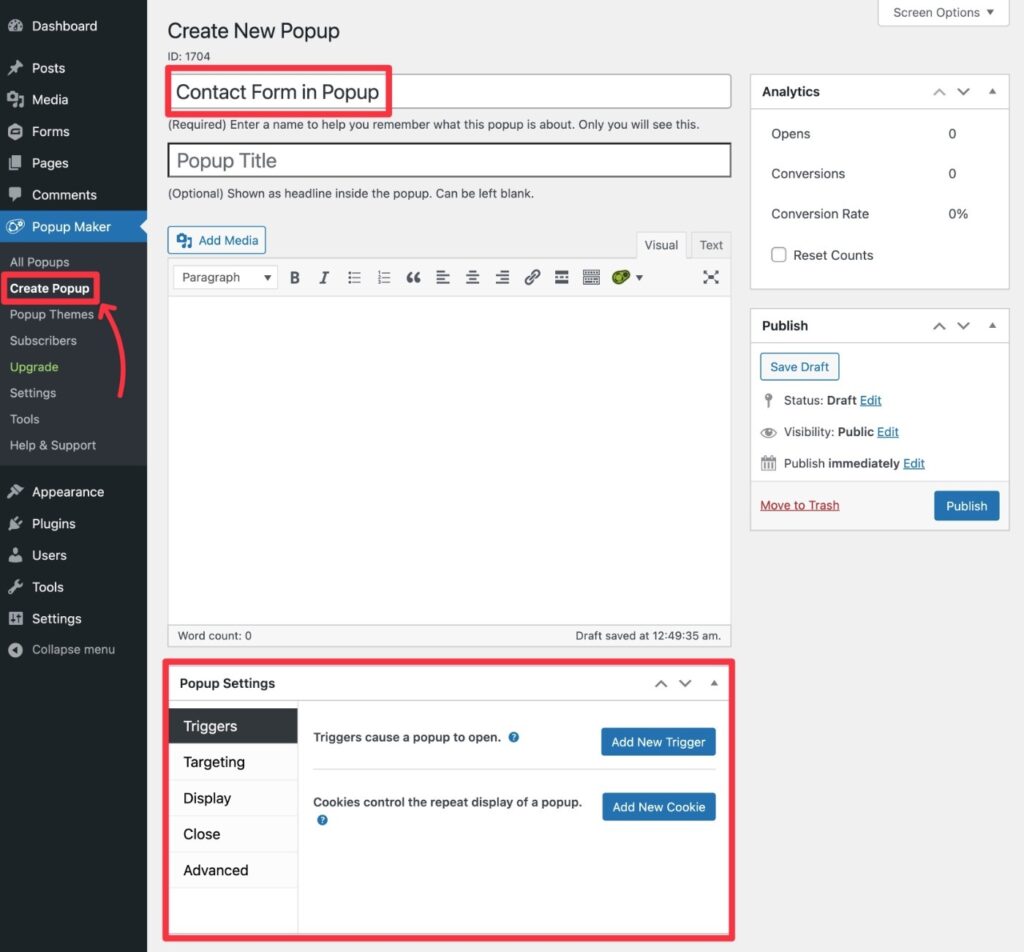
Task: Insert a bulleted list
Action: pos(354,277)
